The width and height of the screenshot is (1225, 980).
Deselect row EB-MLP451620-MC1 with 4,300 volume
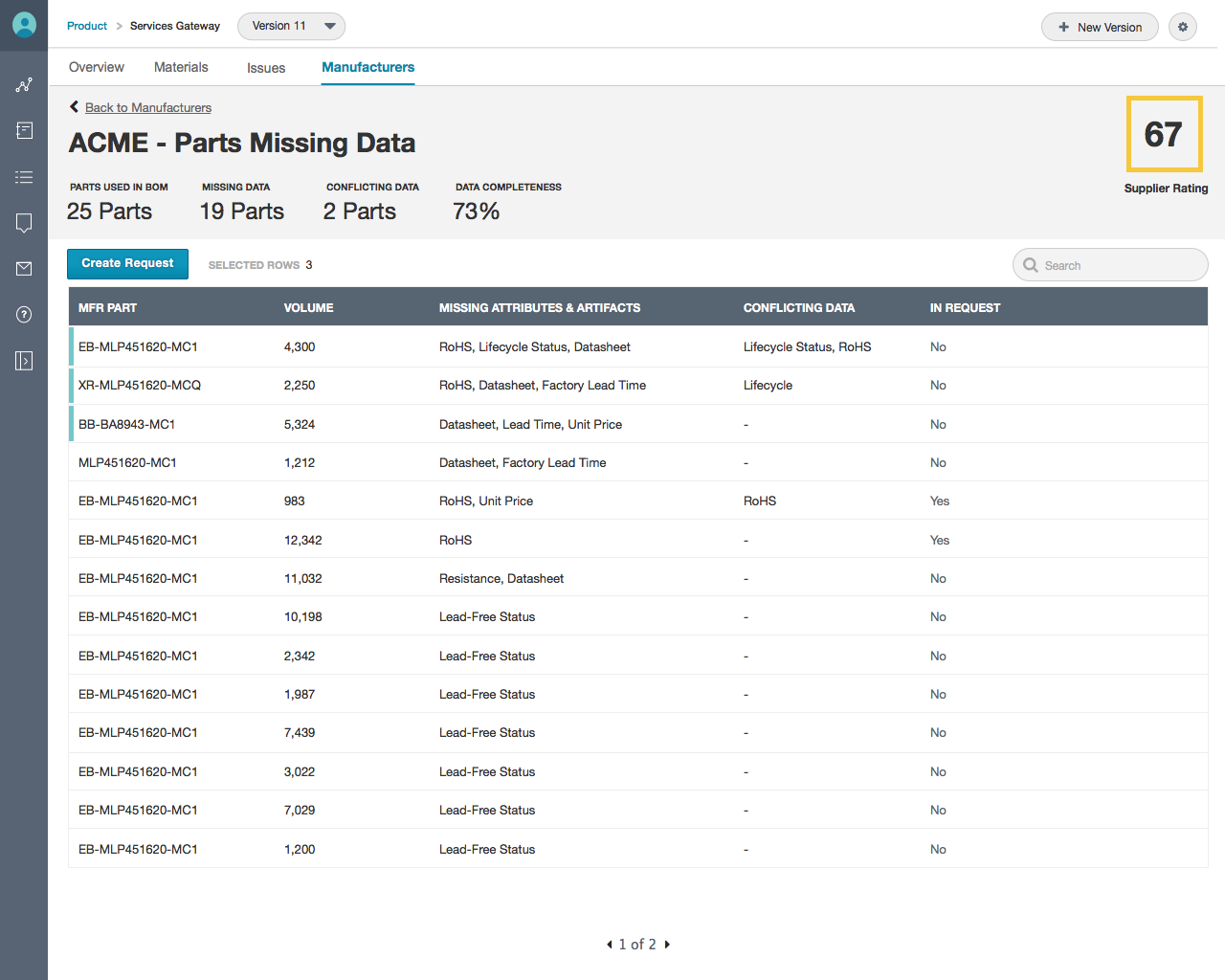[x=138, y=346]
